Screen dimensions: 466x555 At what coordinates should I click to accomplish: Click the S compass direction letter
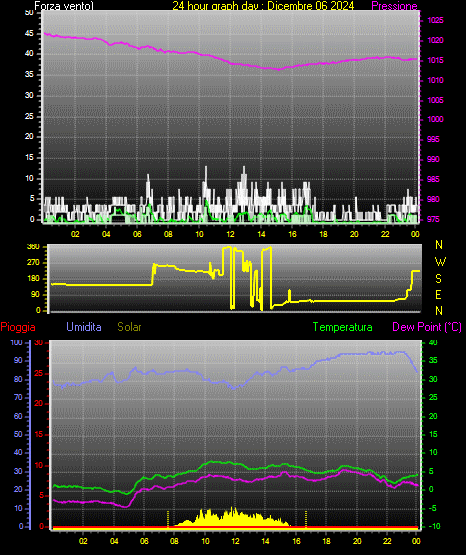pos(438,279)
